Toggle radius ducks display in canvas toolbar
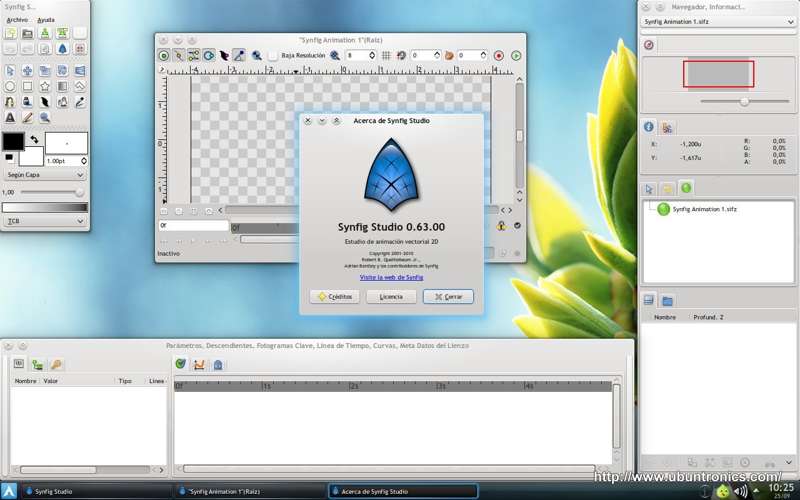This screenshot has width=800, height=500. tap(209, 56)
